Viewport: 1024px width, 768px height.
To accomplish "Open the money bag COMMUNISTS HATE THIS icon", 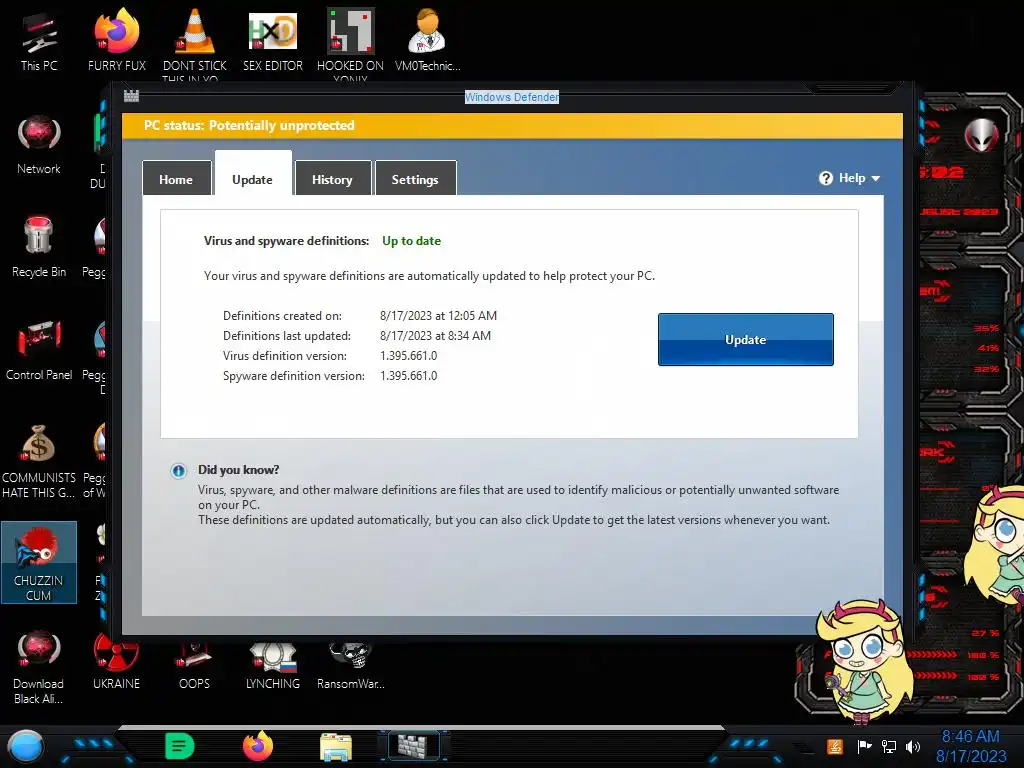I will [x=39, y=460].
